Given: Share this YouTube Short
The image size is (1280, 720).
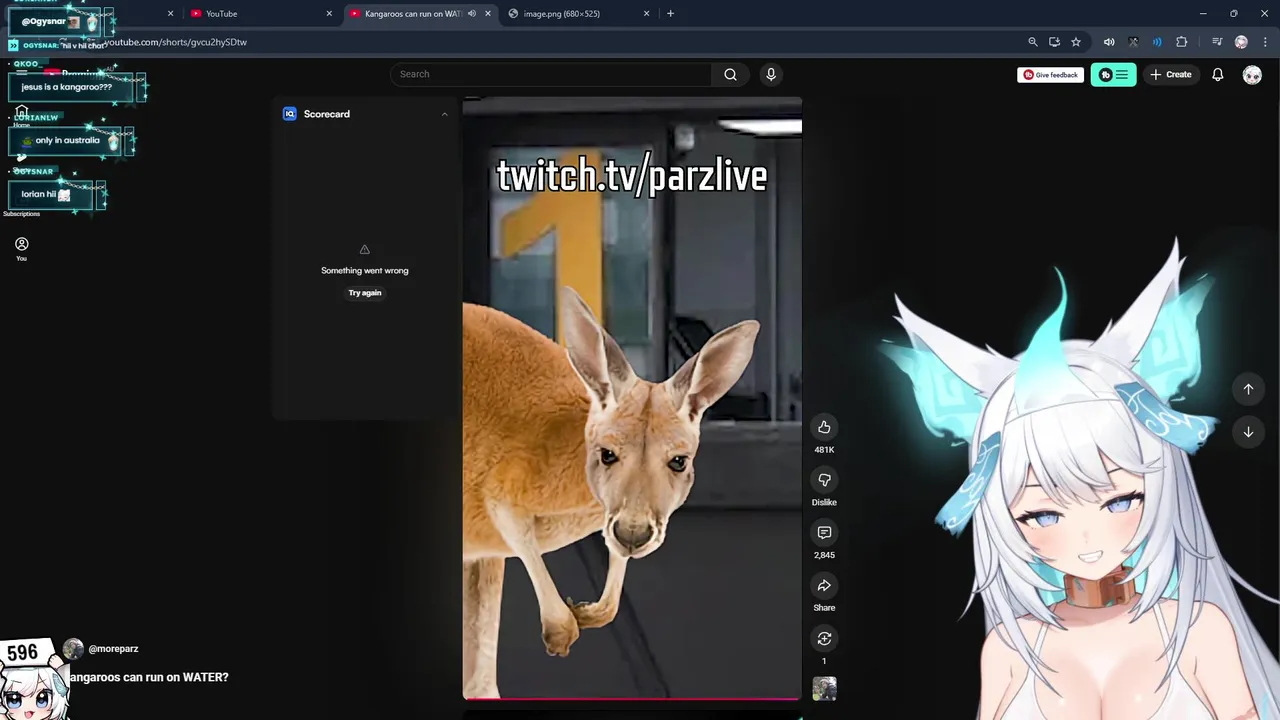Looking at the screenshot, I should pyautogui.click(x=824, y=586).
